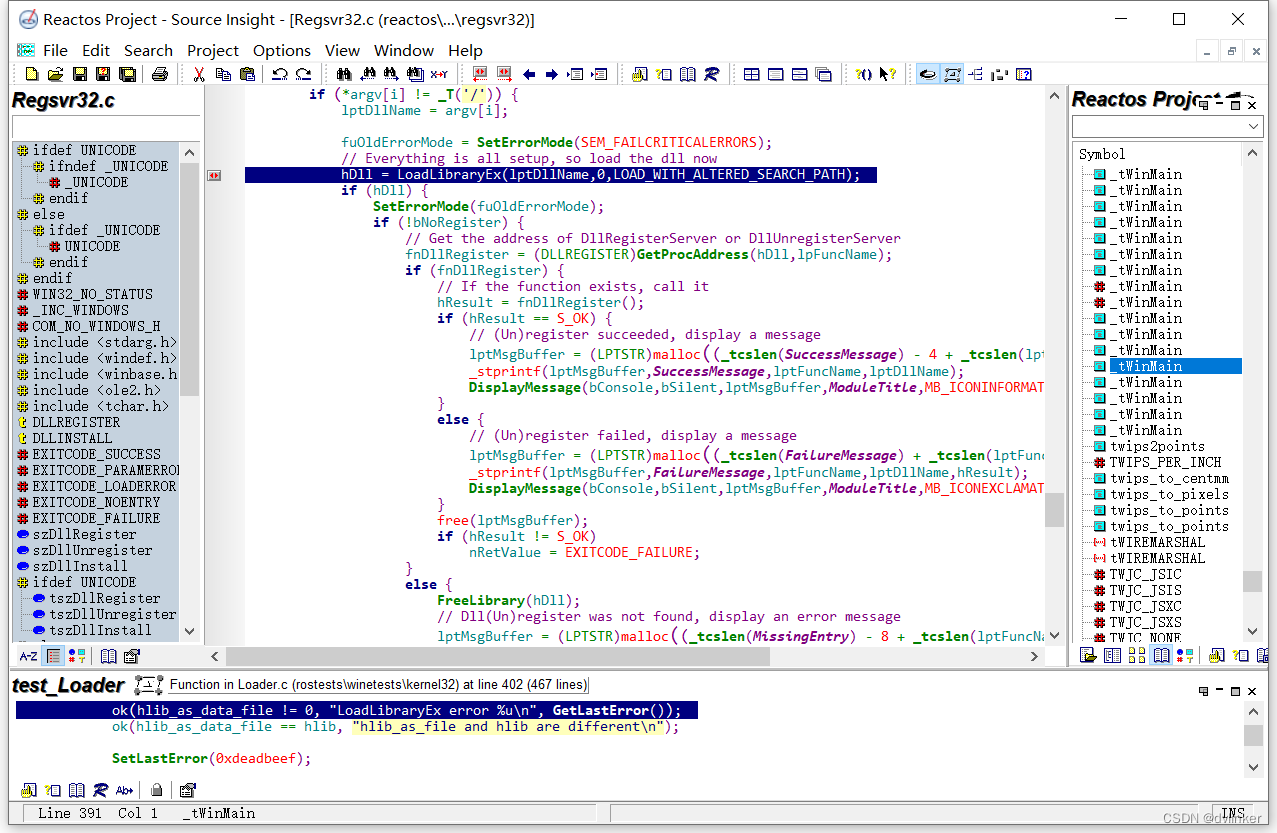Toggle the Relation Window view button
The image size is (1277, 833).
[x=975, y=74]
